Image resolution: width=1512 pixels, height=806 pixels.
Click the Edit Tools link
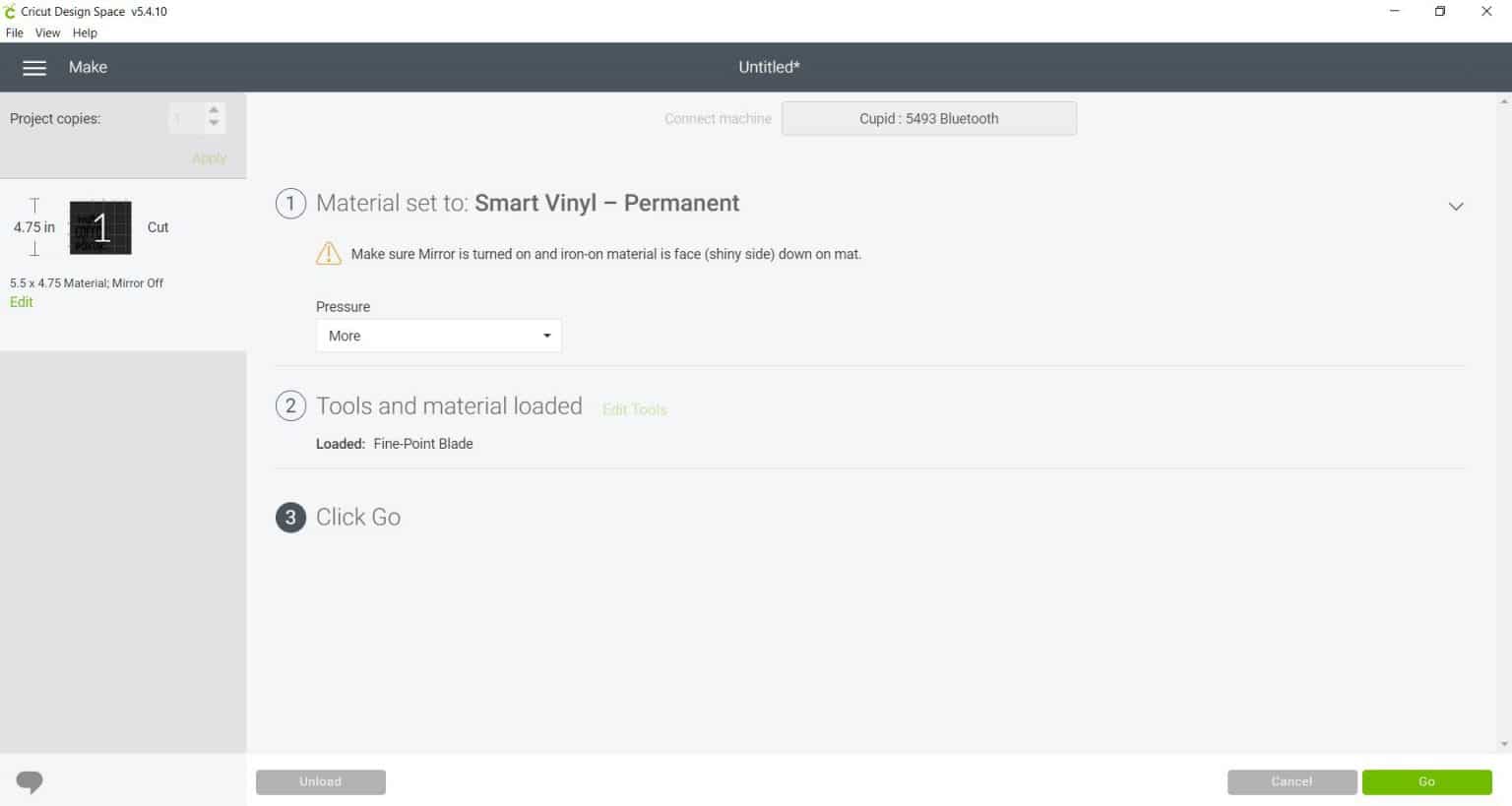tap(634, 409)
